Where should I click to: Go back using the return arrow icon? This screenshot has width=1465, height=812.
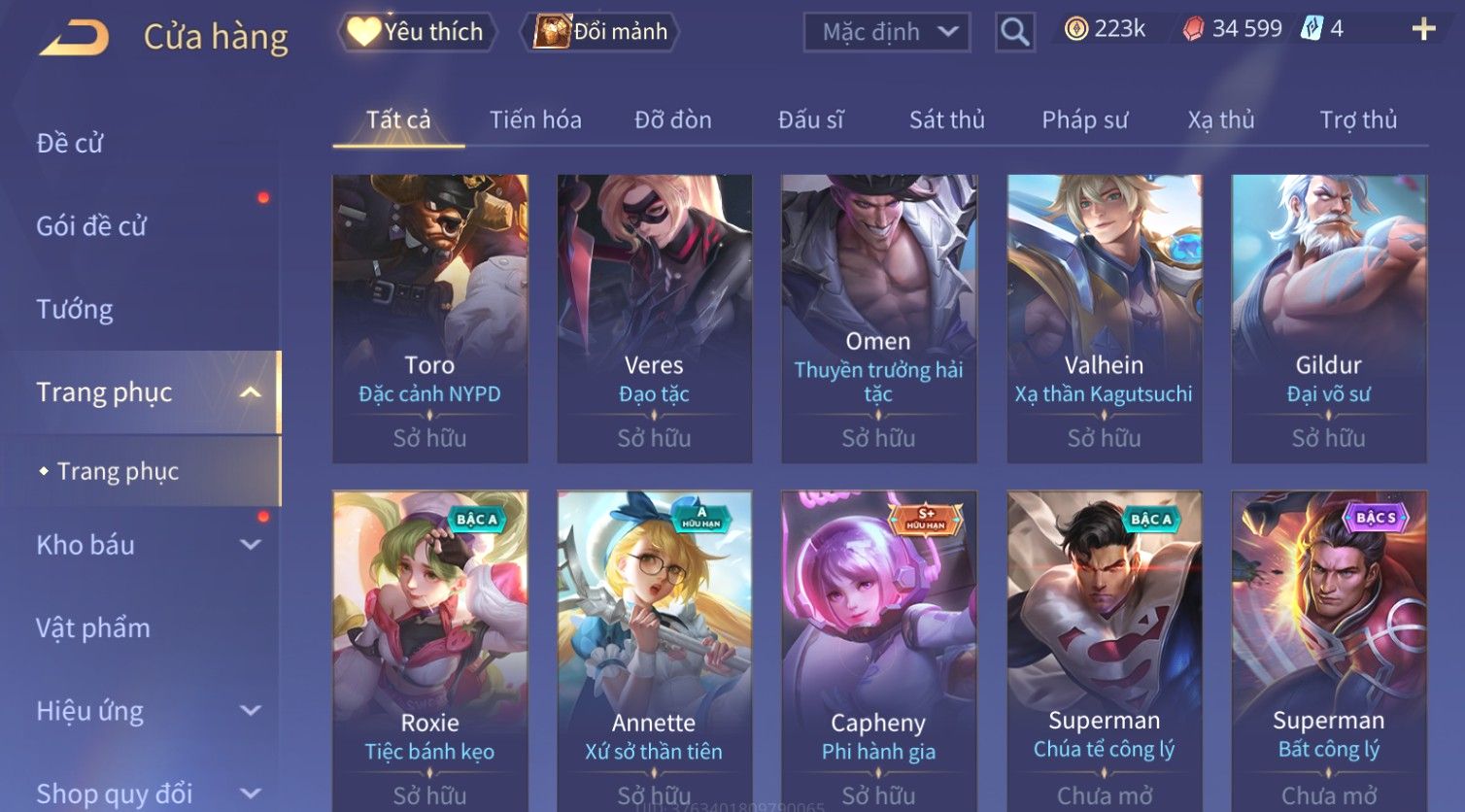(74, 37)
